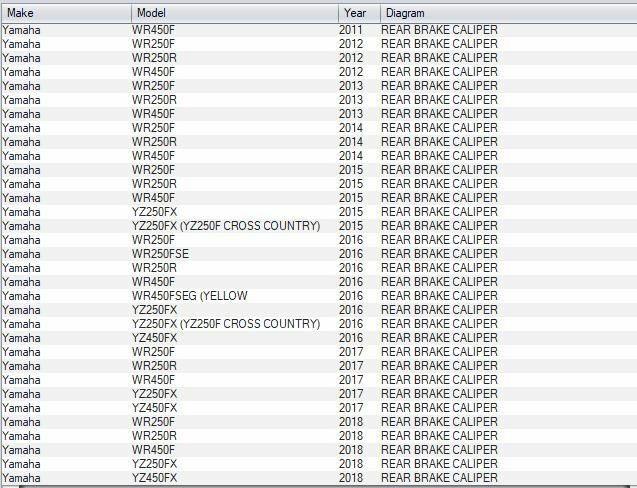The image size is (637, 488).
Task: Click year 2015 in plain YZ250FX row
Action: coord(351,212)
